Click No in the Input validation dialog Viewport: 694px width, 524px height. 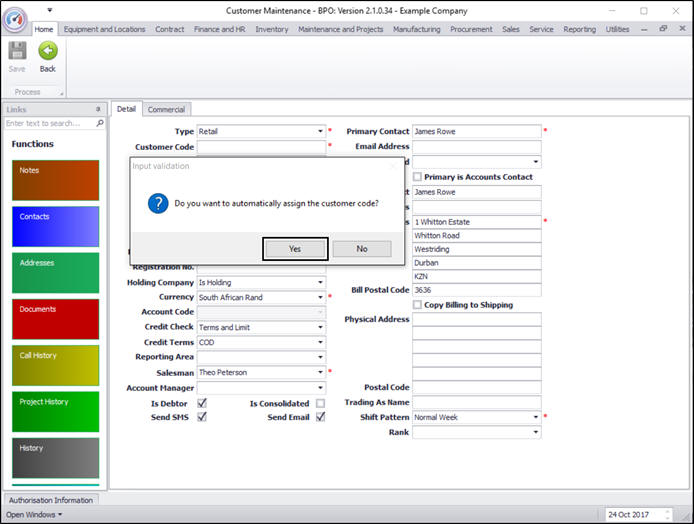(362, 249)
